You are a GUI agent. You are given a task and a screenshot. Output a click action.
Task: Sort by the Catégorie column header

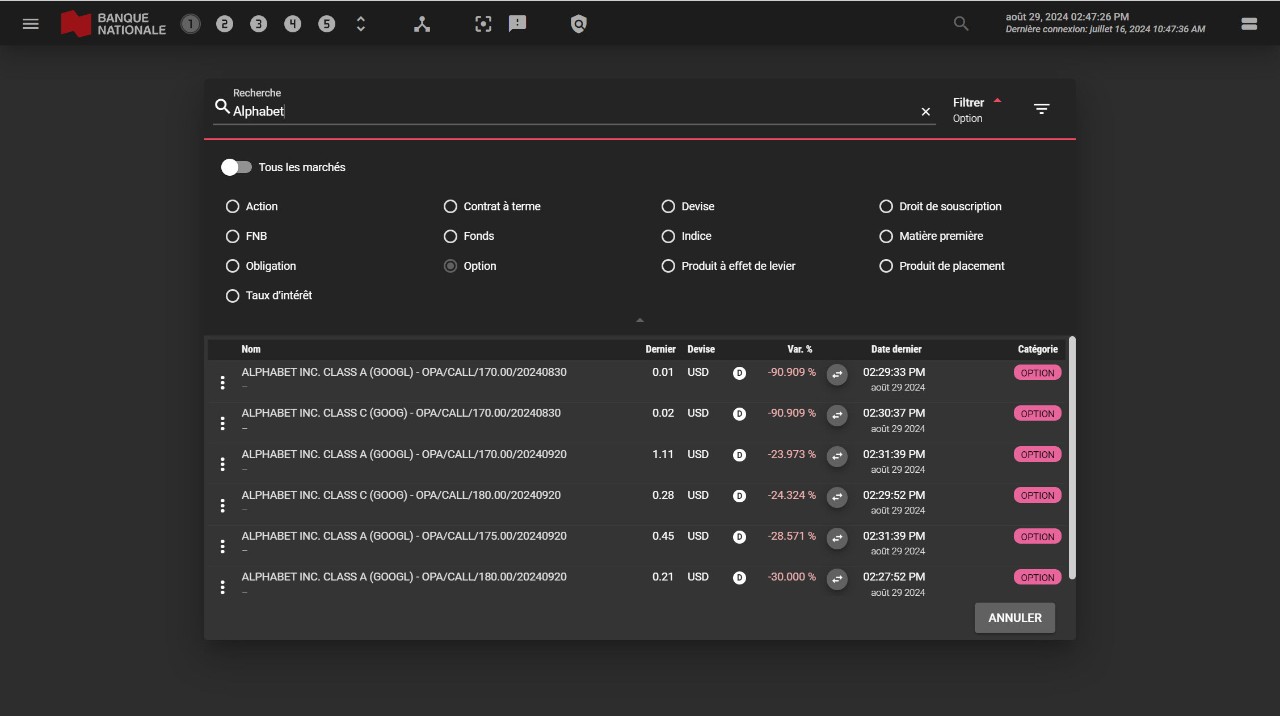point(1037,349)
